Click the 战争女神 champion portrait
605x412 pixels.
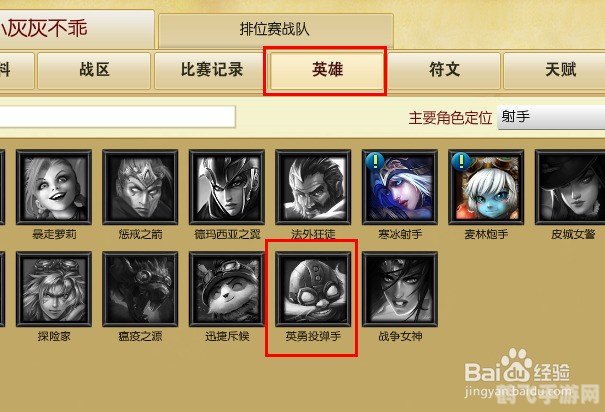click(400, 289)
